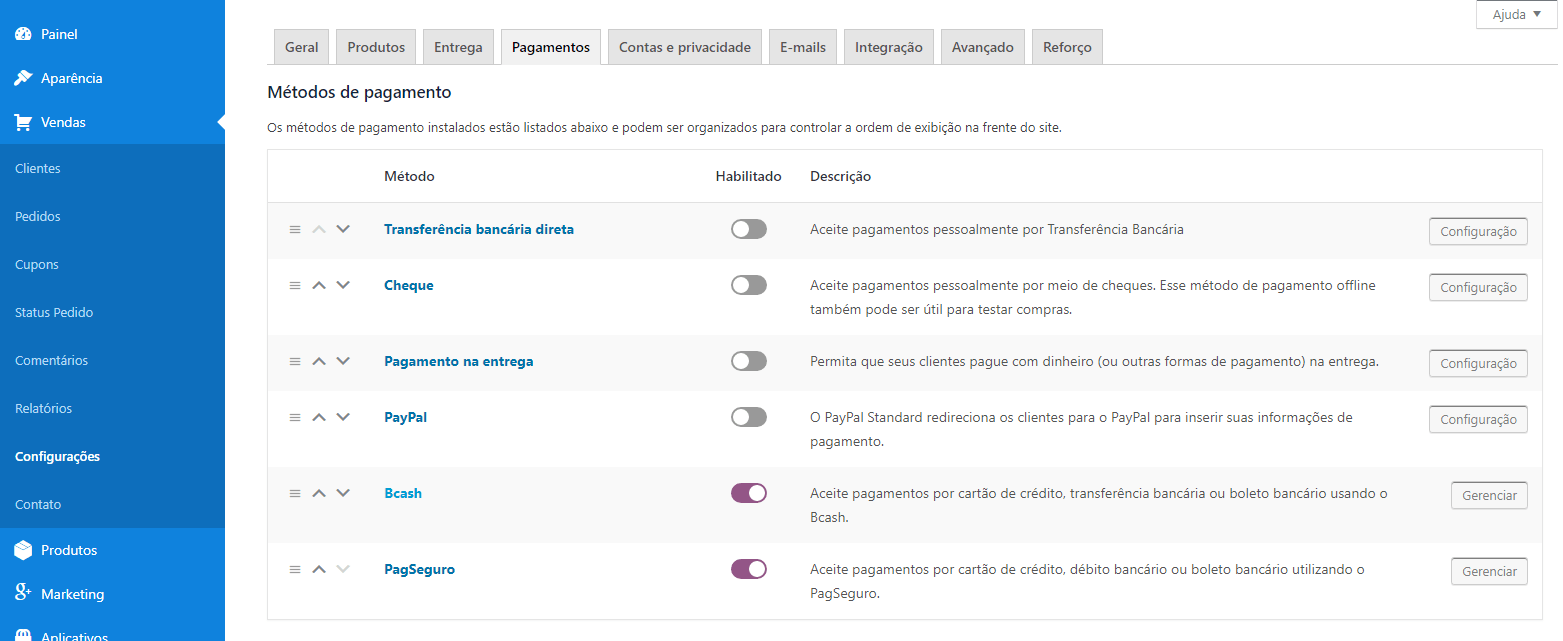Open the Entrega tab
Screen dimensions: 1563x641
(458, 47)
